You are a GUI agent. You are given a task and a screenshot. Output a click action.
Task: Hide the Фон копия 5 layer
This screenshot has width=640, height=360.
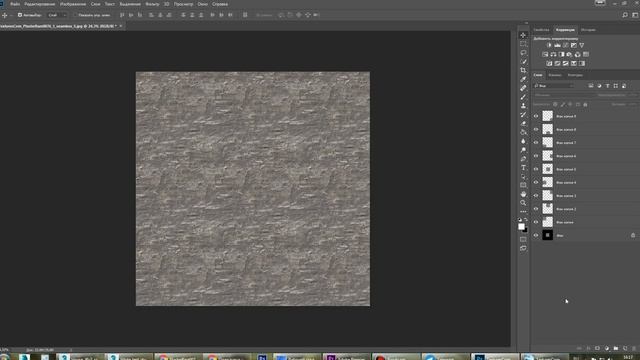536,169
